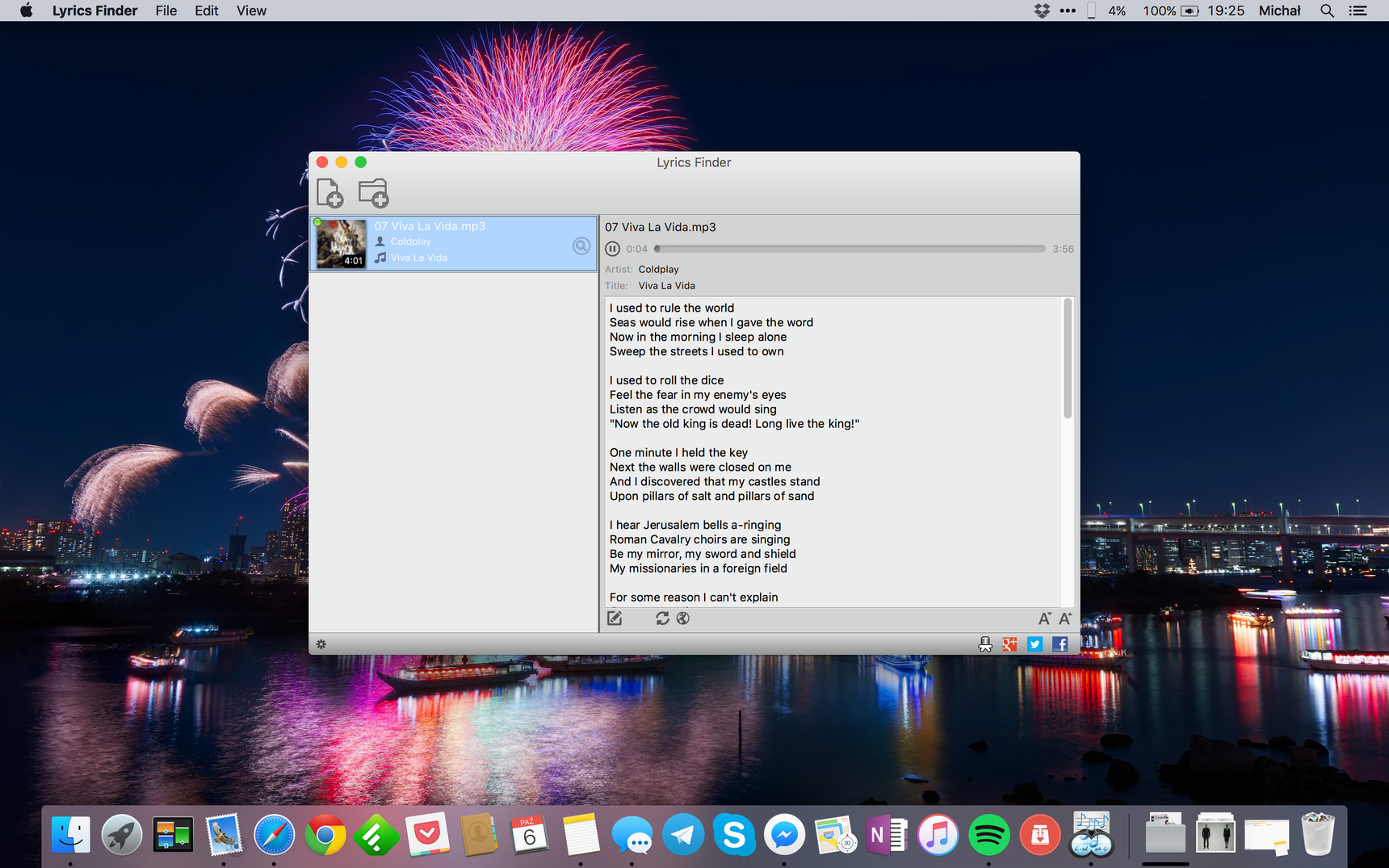
Task: Open Launchpad from the Dock
Action: pyautogui.click(x=122, y=835)
